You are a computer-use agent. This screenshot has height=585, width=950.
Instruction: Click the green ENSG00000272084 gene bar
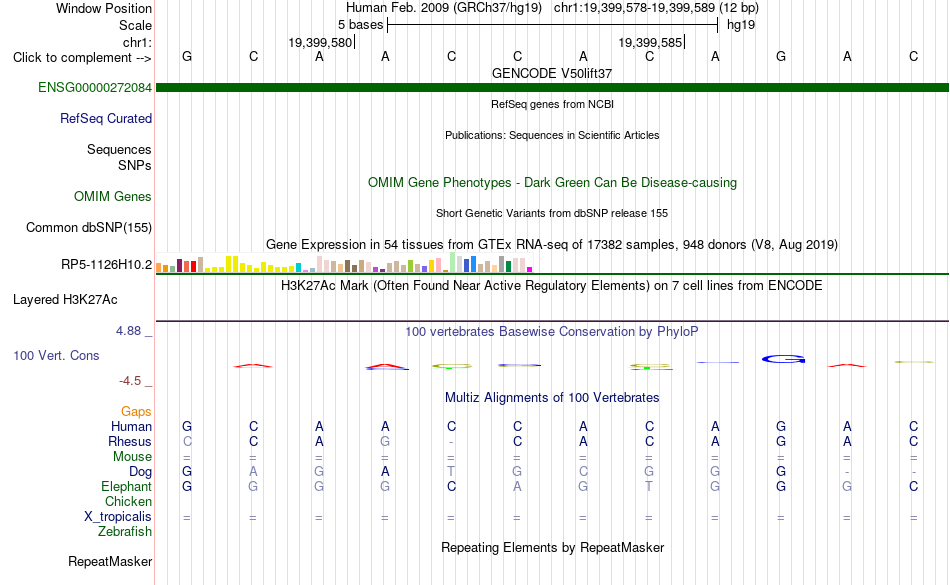pyautogui.click(x=552, y=87)
